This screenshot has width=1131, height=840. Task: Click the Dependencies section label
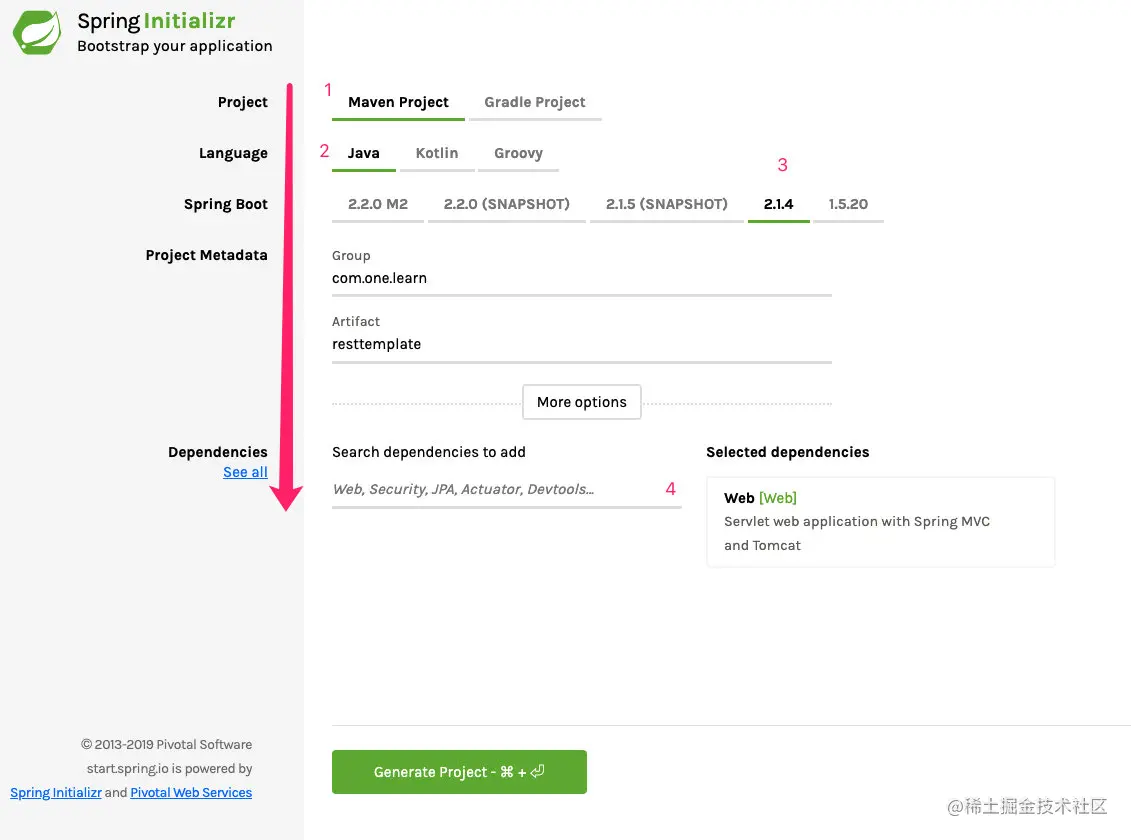218,452
